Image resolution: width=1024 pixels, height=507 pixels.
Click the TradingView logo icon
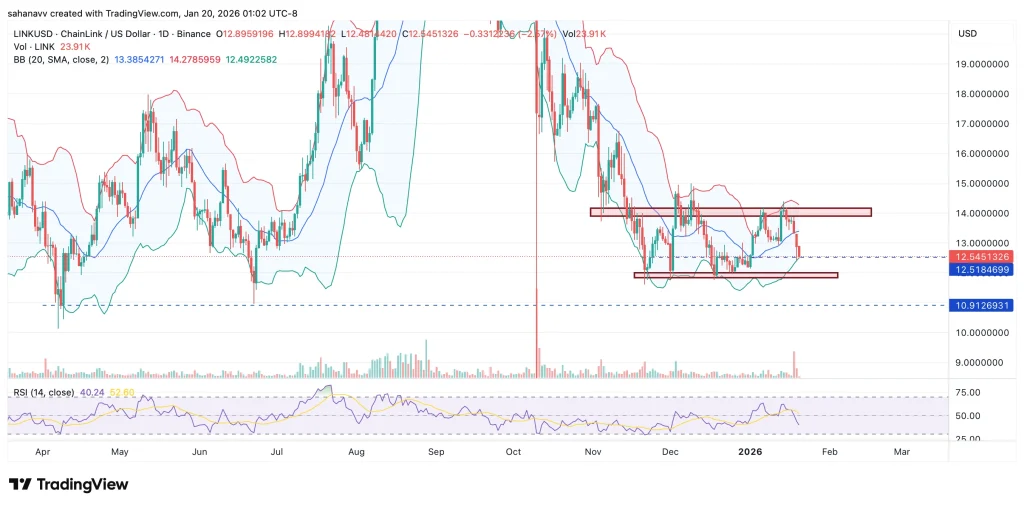click(19, 485)
